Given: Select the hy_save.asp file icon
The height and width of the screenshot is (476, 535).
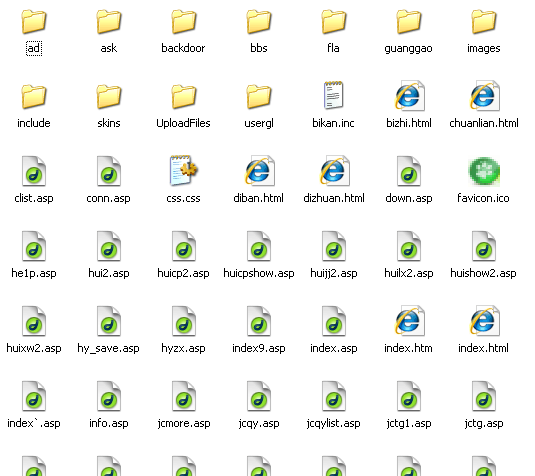Looking at the screenshot, I should point(109,321).
